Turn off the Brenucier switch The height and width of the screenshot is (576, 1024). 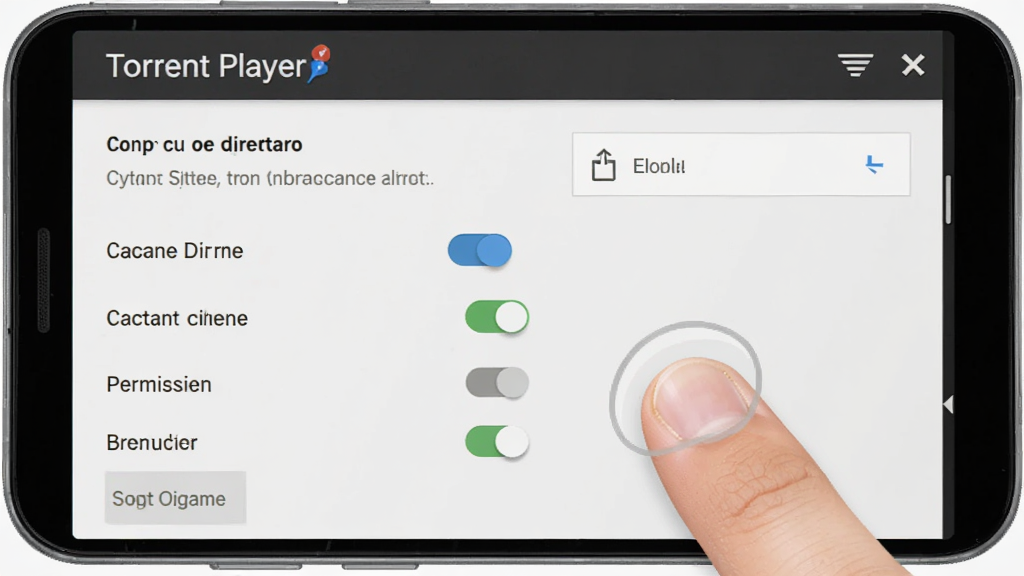(x=497, y=441)
